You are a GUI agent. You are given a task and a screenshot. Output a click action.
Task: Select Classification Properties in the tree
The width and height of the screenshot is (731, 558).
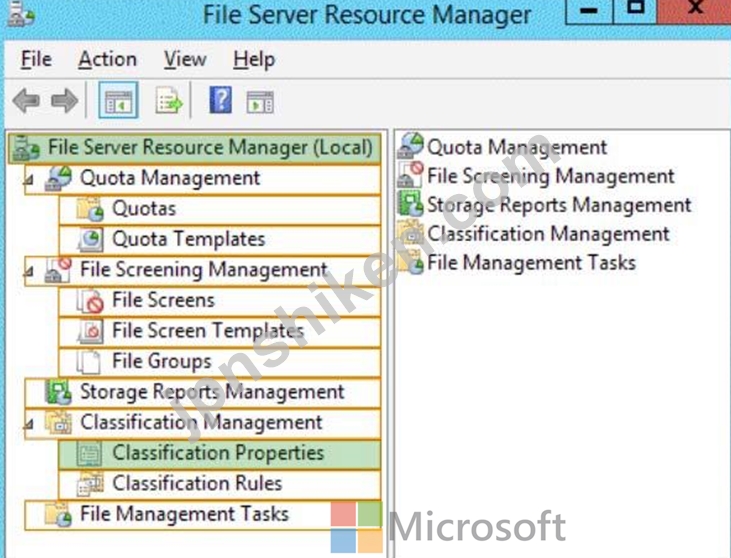tap(220, 454)
